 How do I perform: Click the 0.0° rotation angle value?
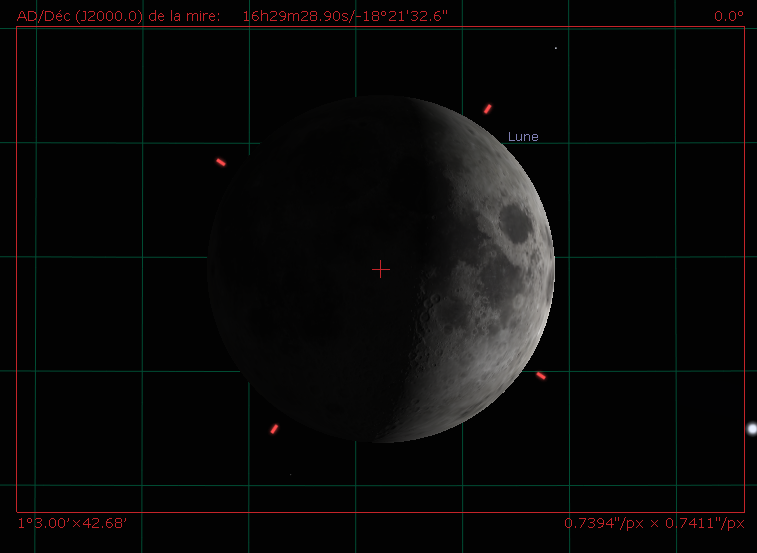pyautogui.click(x=729, y=16)
